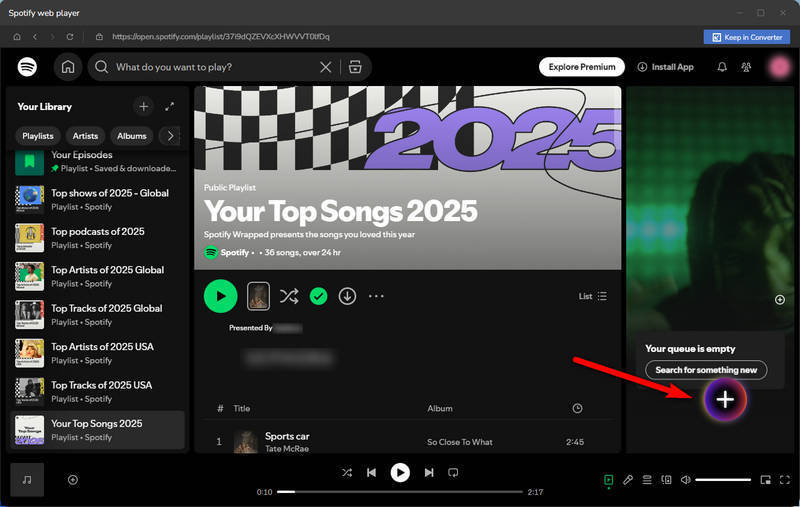Show more library filters chevron
Image resolution: width=800 pixels, height=507 pixels.
170,136
